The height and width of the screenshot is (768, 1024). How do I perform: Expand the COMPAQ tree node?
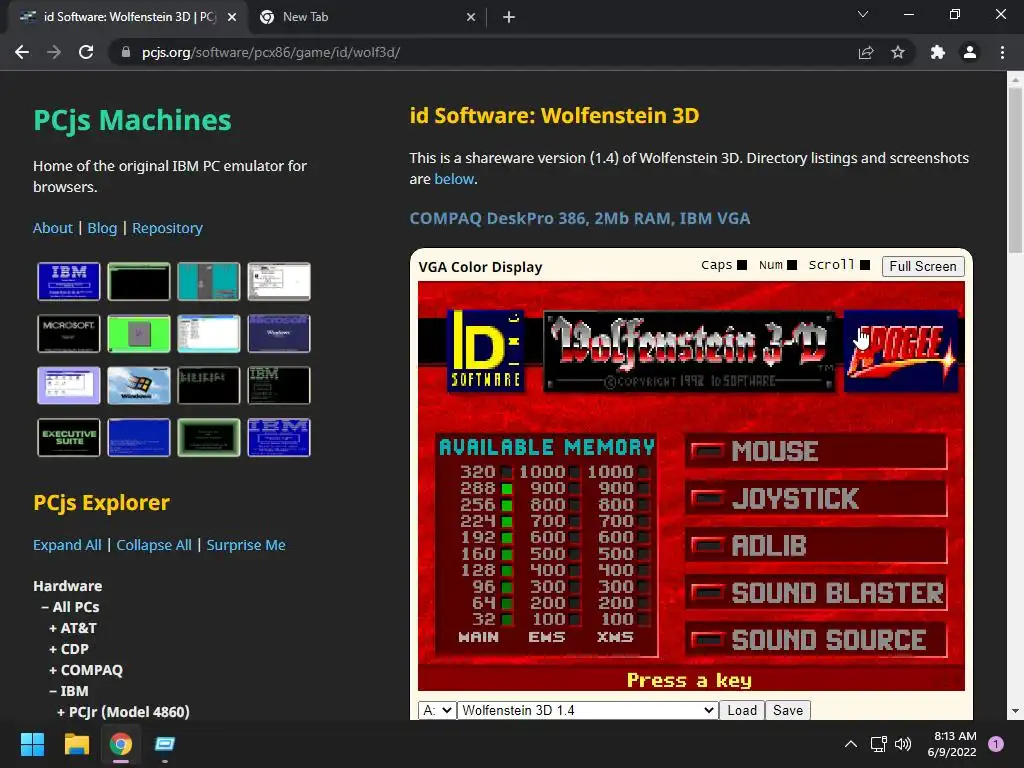(86, 669)
